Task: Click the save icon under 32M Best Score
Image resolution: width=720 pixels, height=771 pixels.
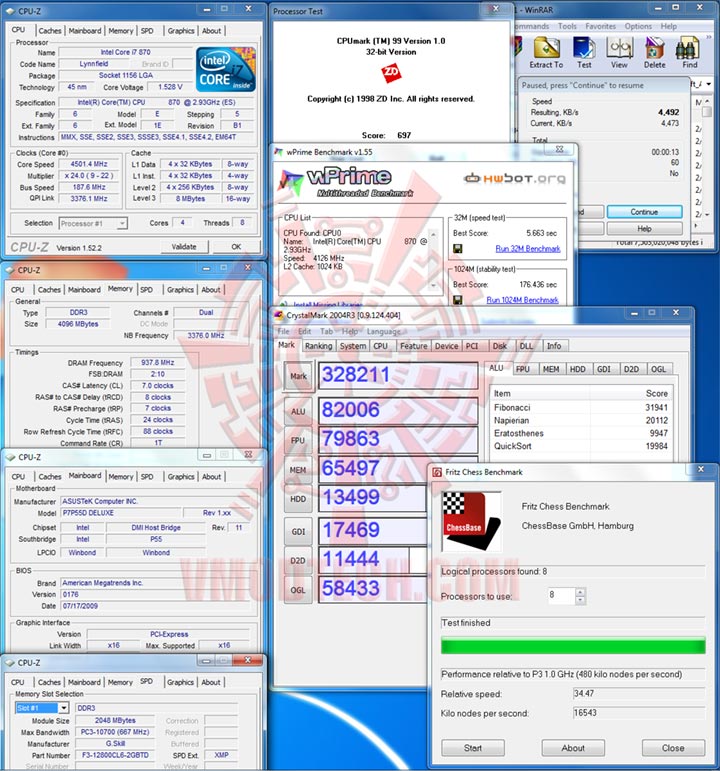Action: click(x=457, y=249)
